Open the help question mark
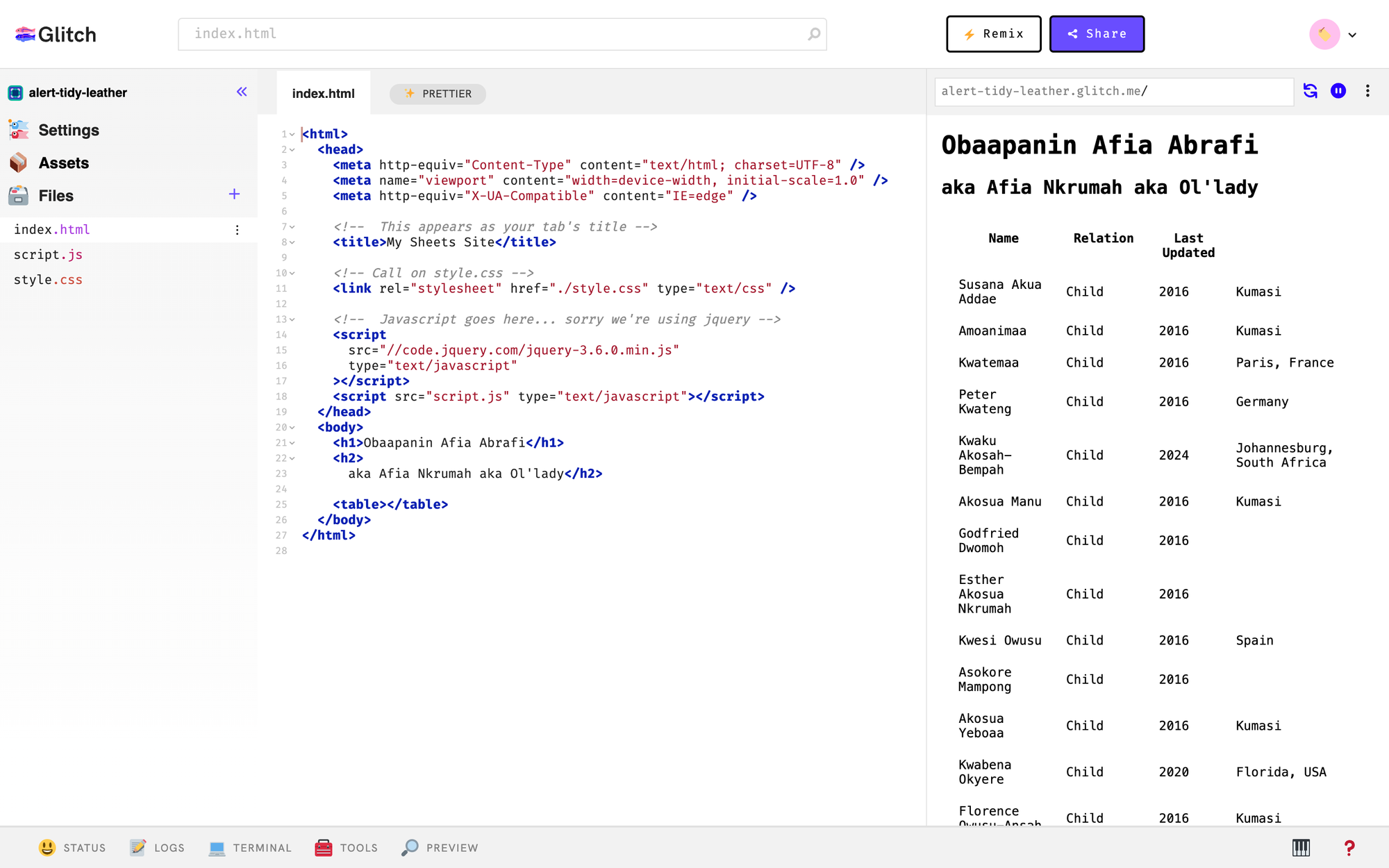1389x868 pixels. (x=1349, y=847)
